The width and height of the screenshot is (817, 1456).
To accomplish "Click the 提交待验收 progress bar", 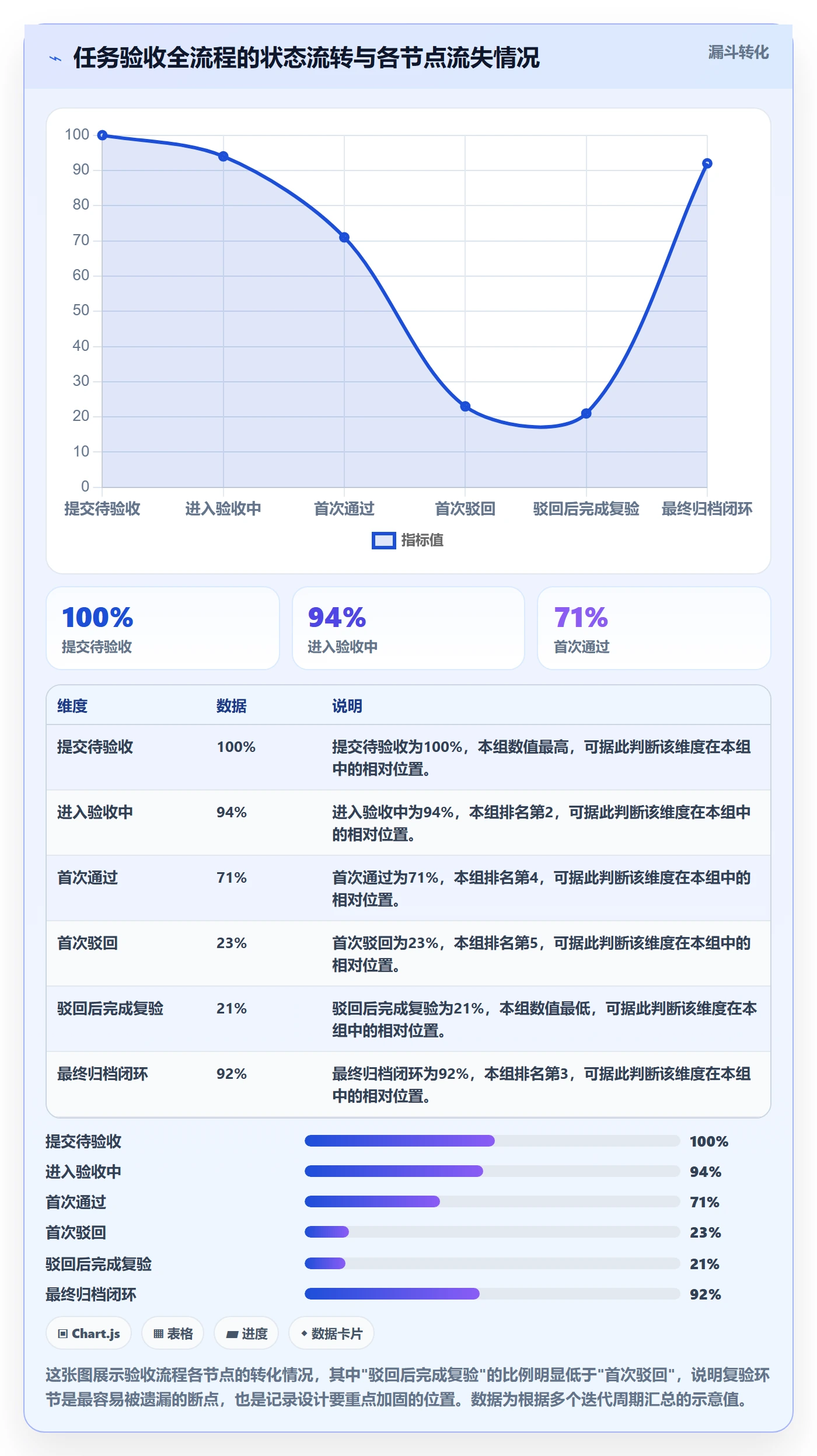I will (x=492, y=1141).
